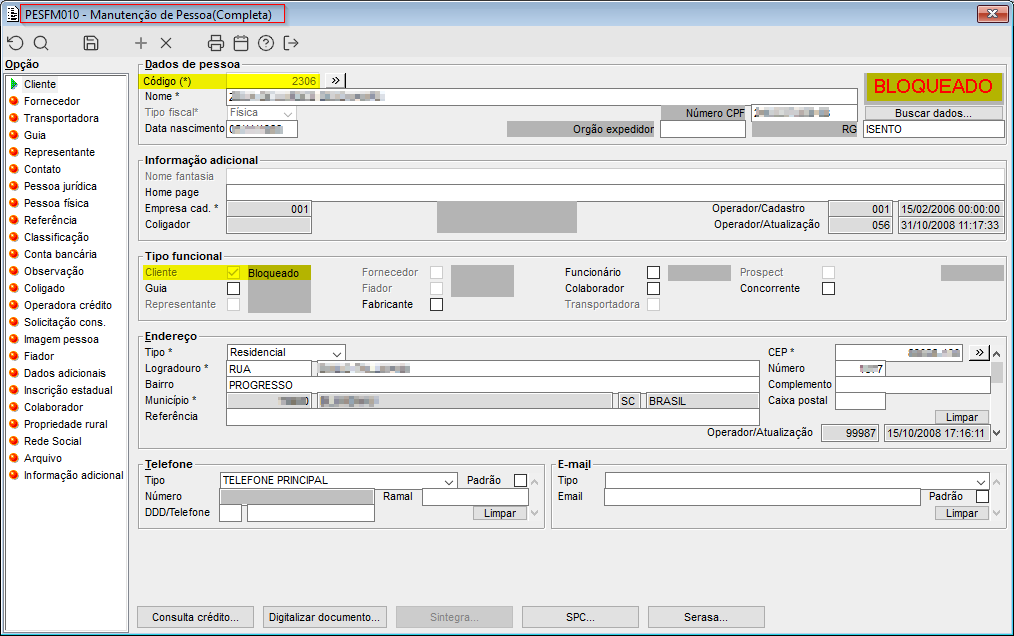
Task: Open the calendar toolbar icon
Action: 241,43
